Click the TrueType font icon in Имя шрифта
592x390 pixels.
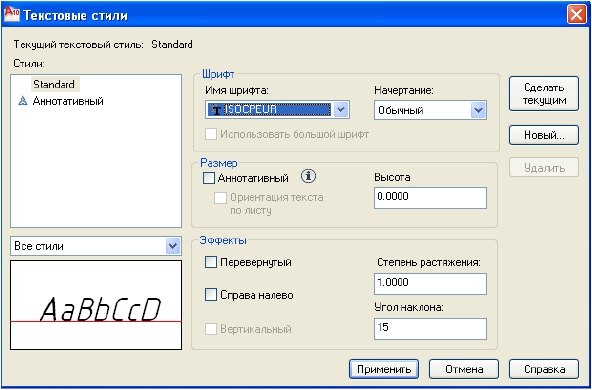coord(216,109)
